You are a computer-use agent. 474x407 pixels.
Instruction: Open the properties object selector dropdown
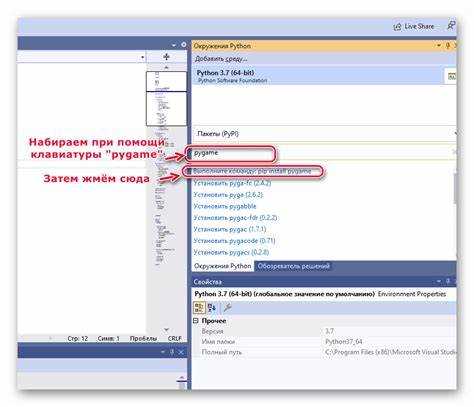(x=324, y=294)
